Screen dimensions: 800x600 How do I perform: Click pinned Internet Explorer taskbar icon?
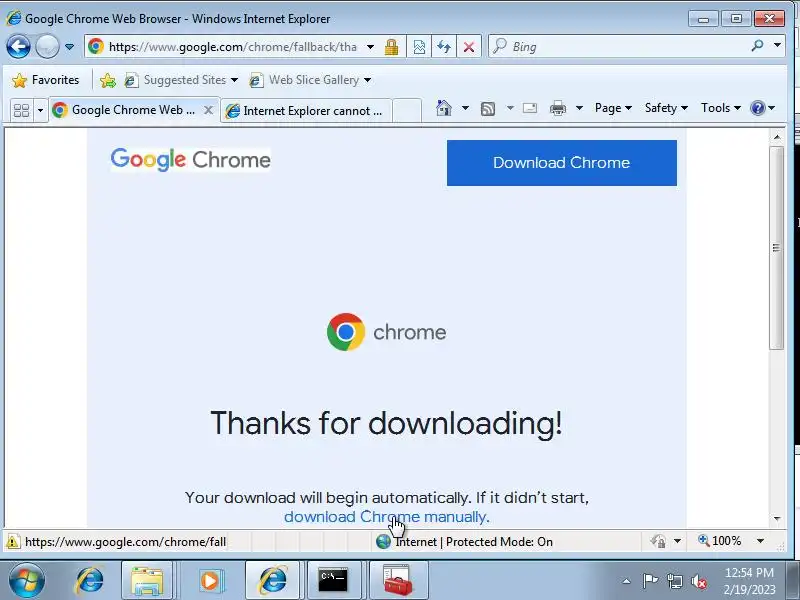point(89,581)
